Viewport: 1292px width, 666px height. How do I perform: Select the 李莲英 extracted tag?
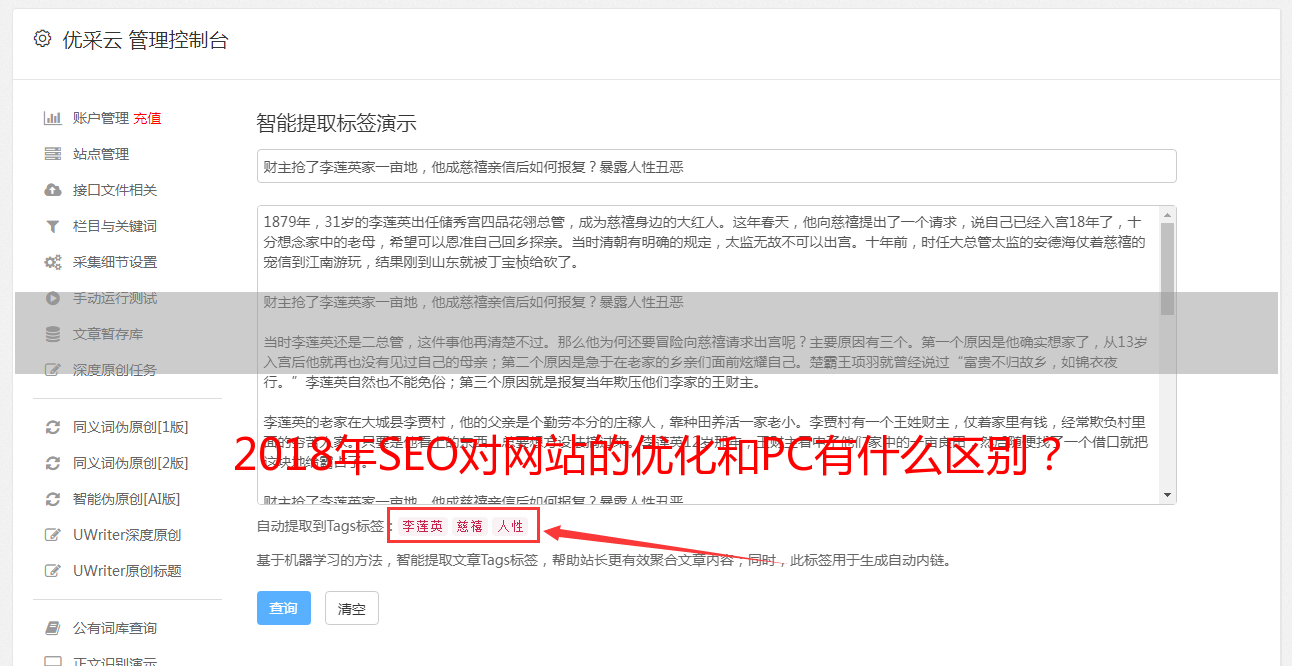[x=423, y=526]
